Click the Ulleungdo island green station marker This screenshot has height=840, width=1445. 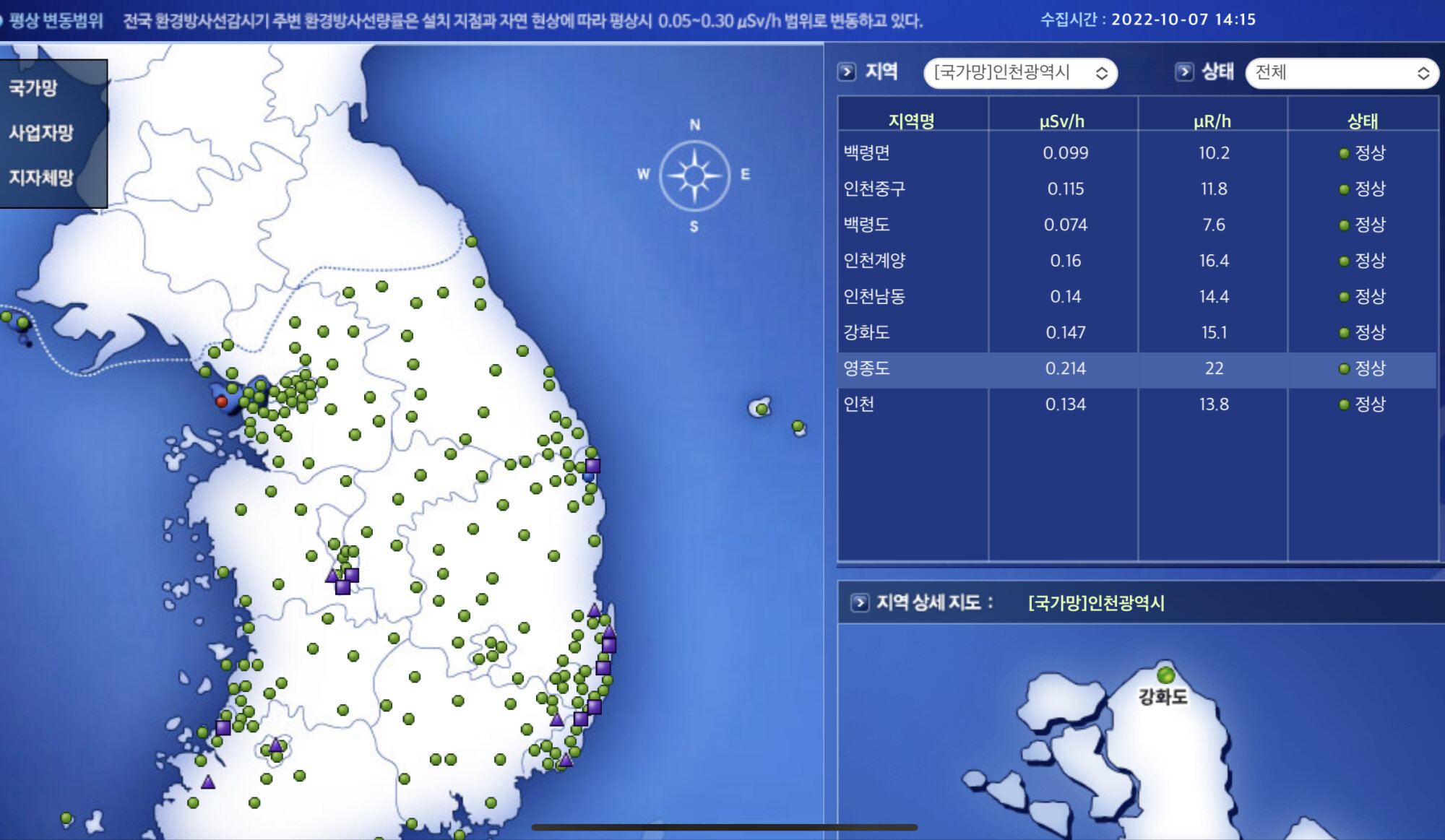click(762, 410)
